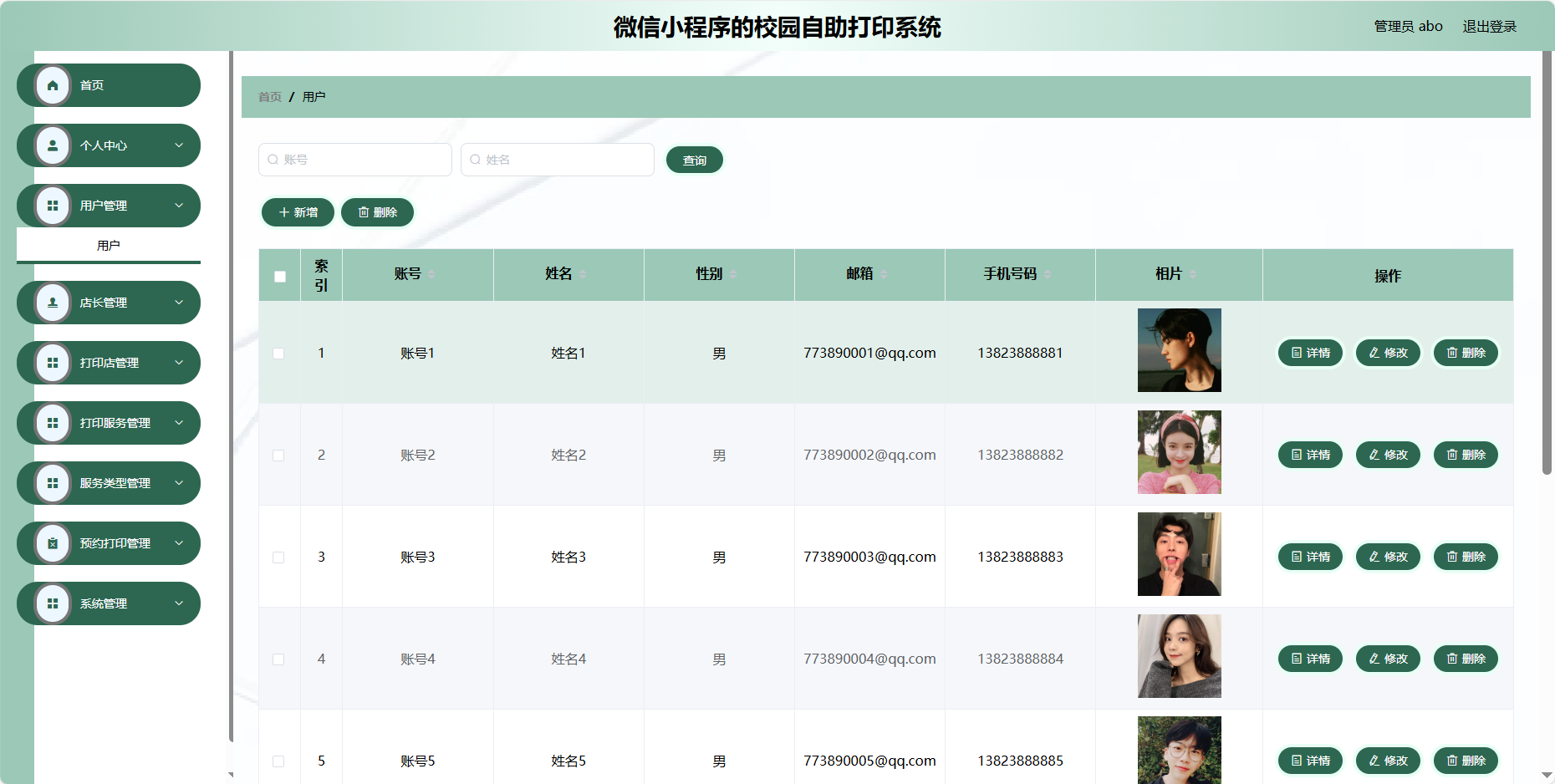This screenshot has height=784, width=1555.
Task: Sort by 相片 column arrows
Action: point(1193,274)
